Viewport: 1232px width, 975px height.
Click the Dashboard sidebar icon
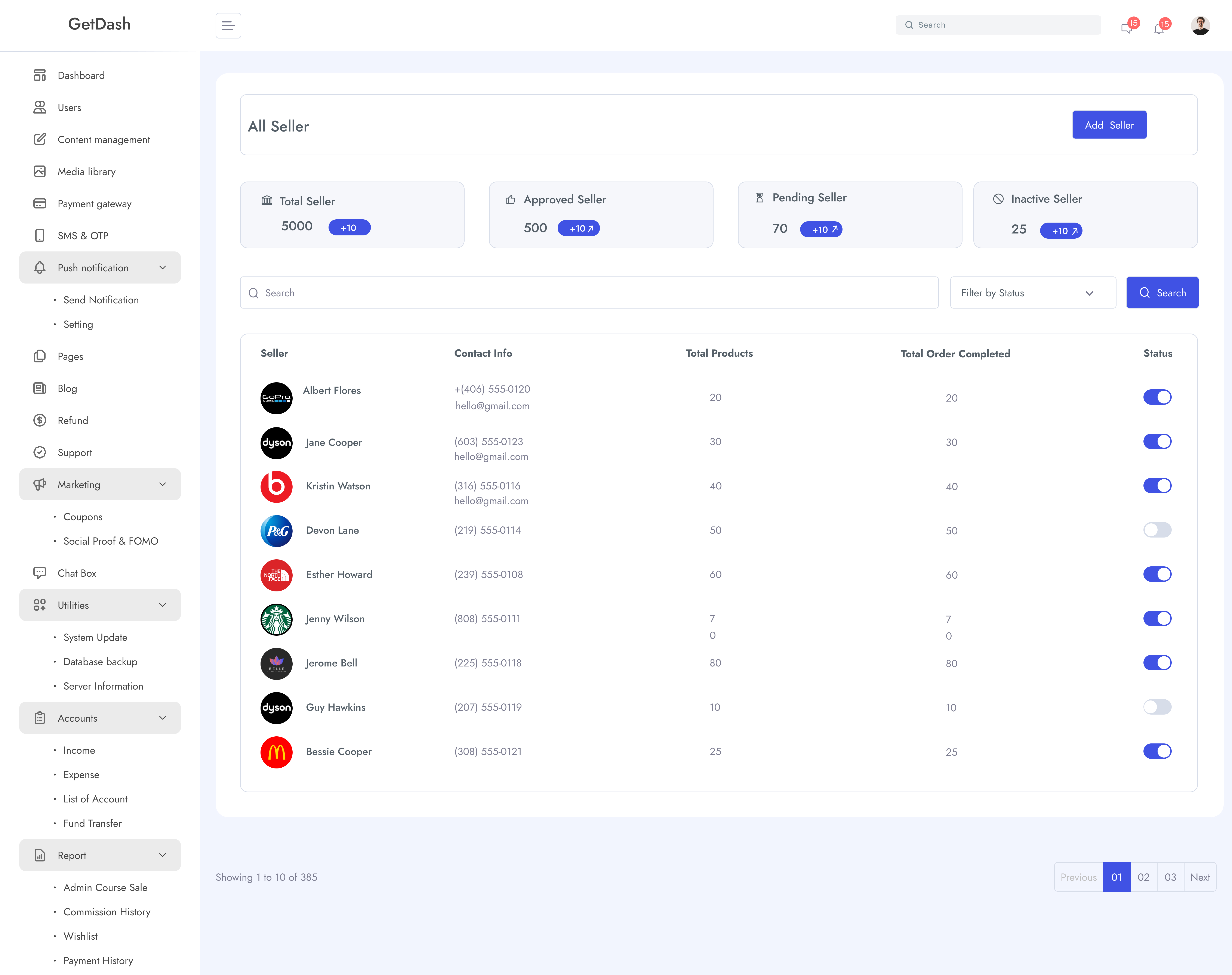tap(39, 75)
